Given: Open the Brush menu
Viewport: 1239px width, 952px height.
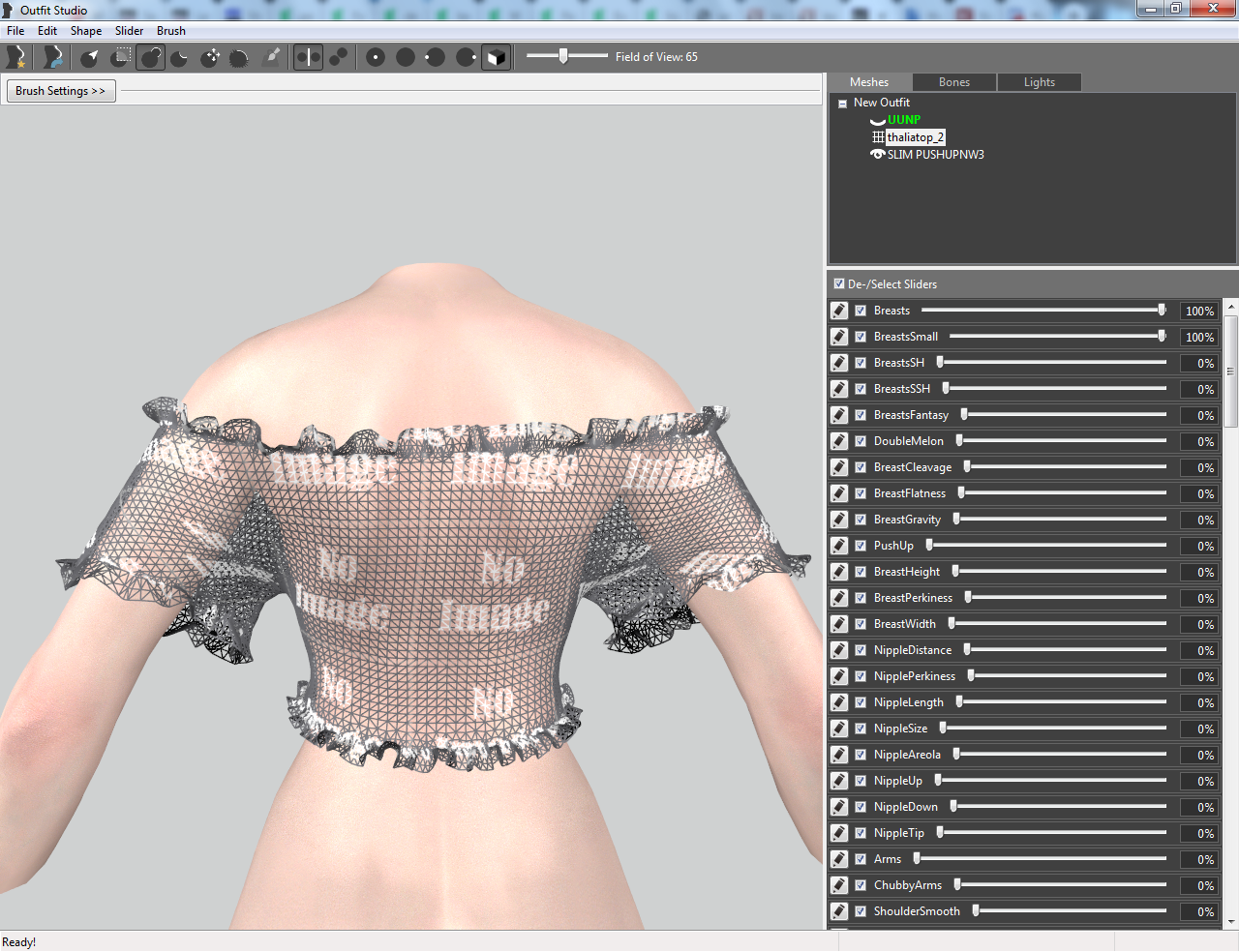Looking at the screenshot, I should (x=171, y=31).
